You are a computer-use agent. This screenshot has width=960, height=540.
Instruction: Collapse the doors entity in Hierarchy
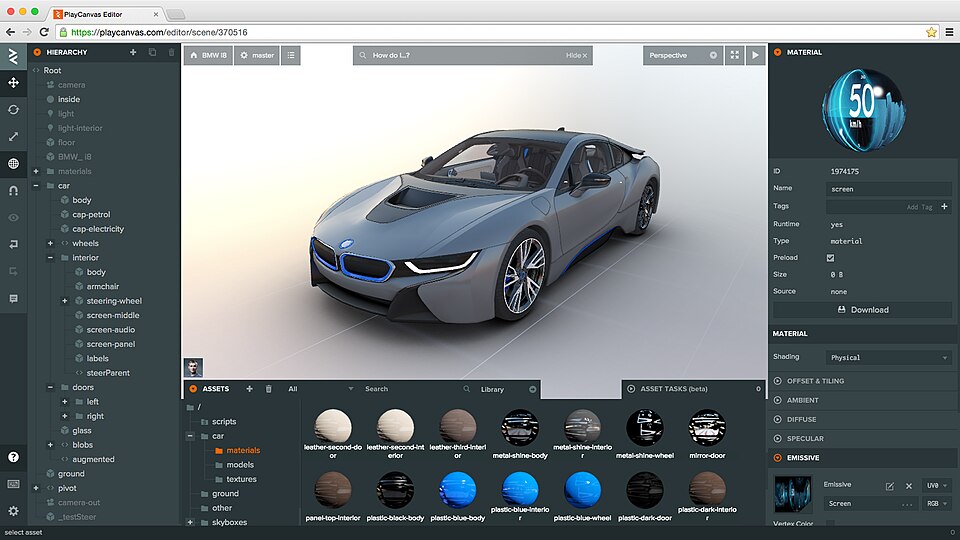coord(50,387)
